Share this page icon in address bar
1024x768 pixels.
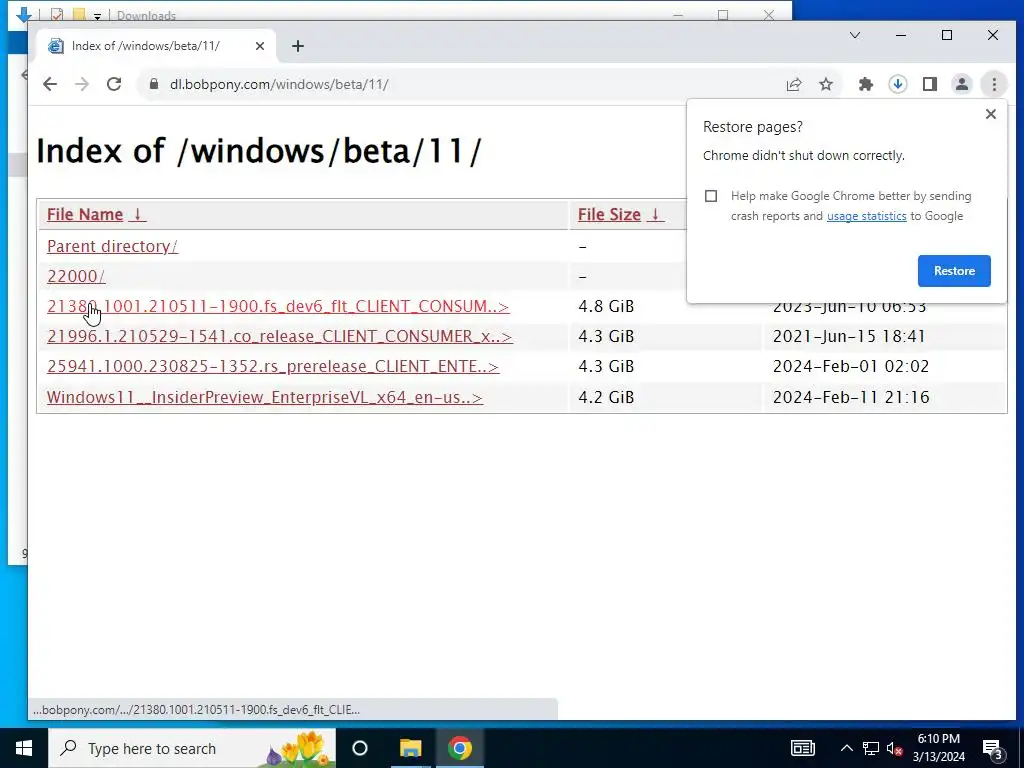pyautogui.click(x=793, y=84)
